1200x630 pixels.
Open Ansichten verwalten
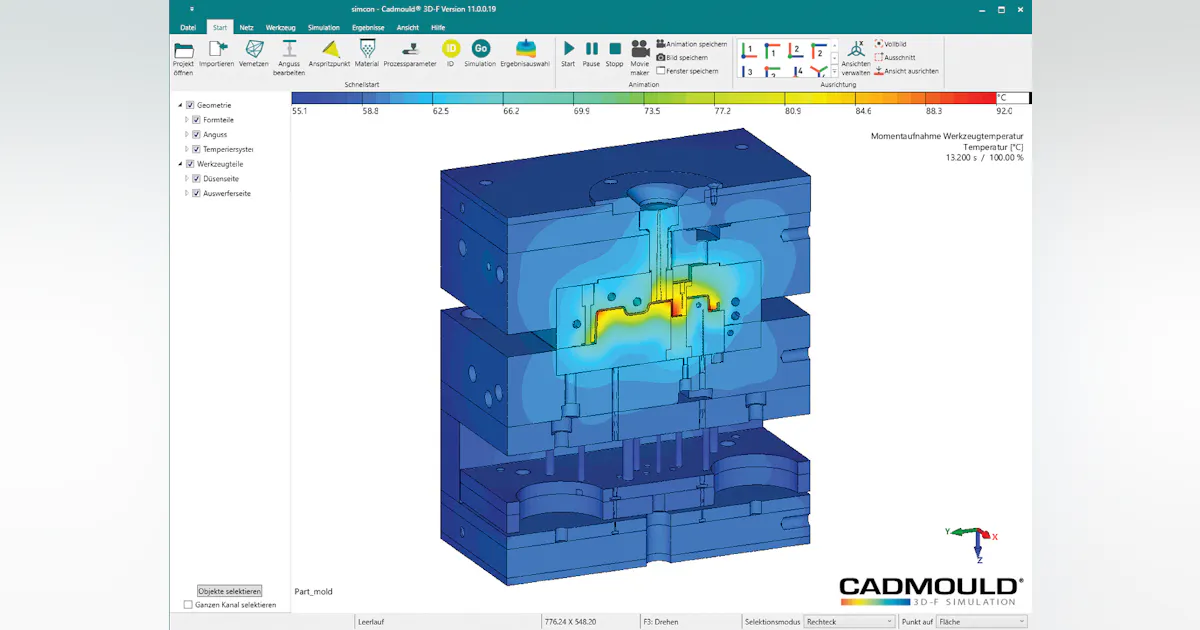(x=856, y=58)
